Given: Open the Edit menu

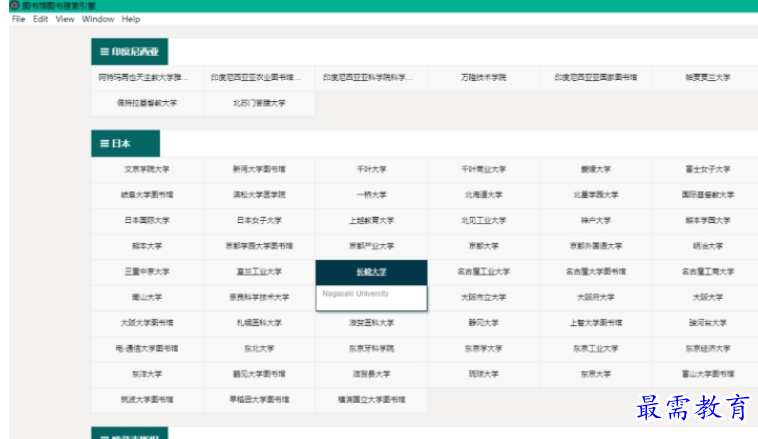Looking at the screenshot, I should [40, 19].
